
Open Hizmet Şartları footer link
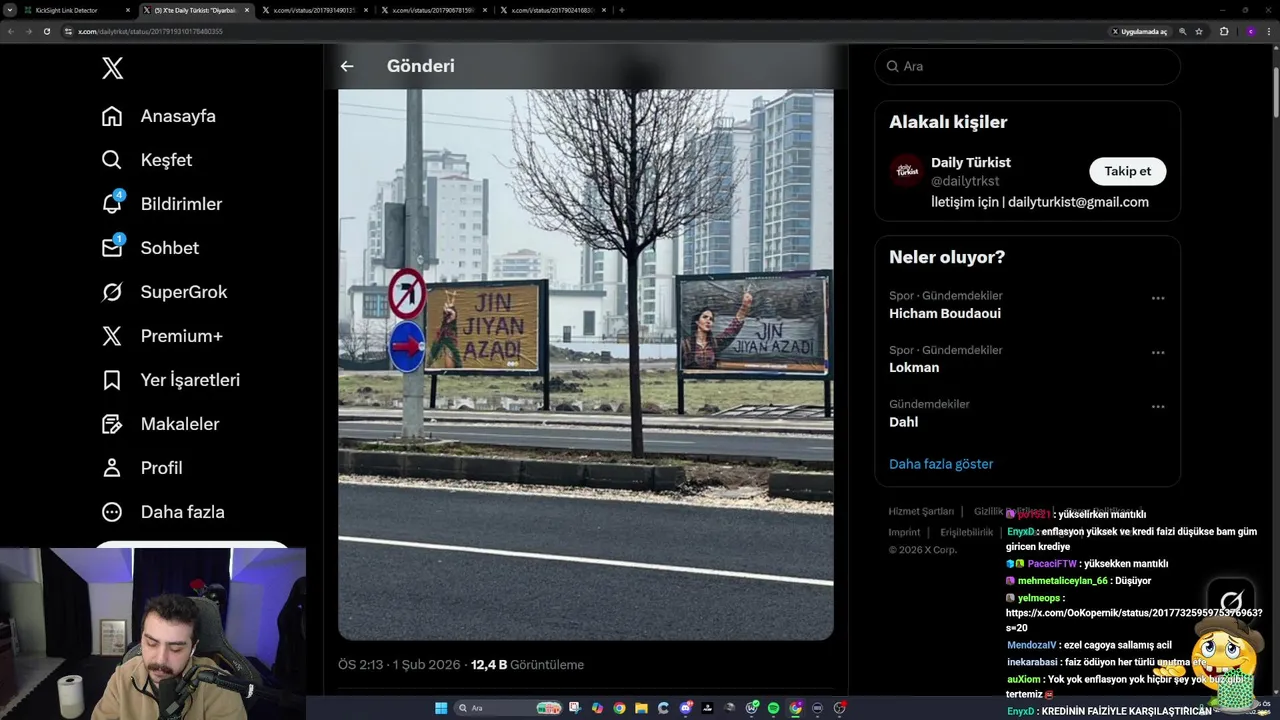click(921, 511)
